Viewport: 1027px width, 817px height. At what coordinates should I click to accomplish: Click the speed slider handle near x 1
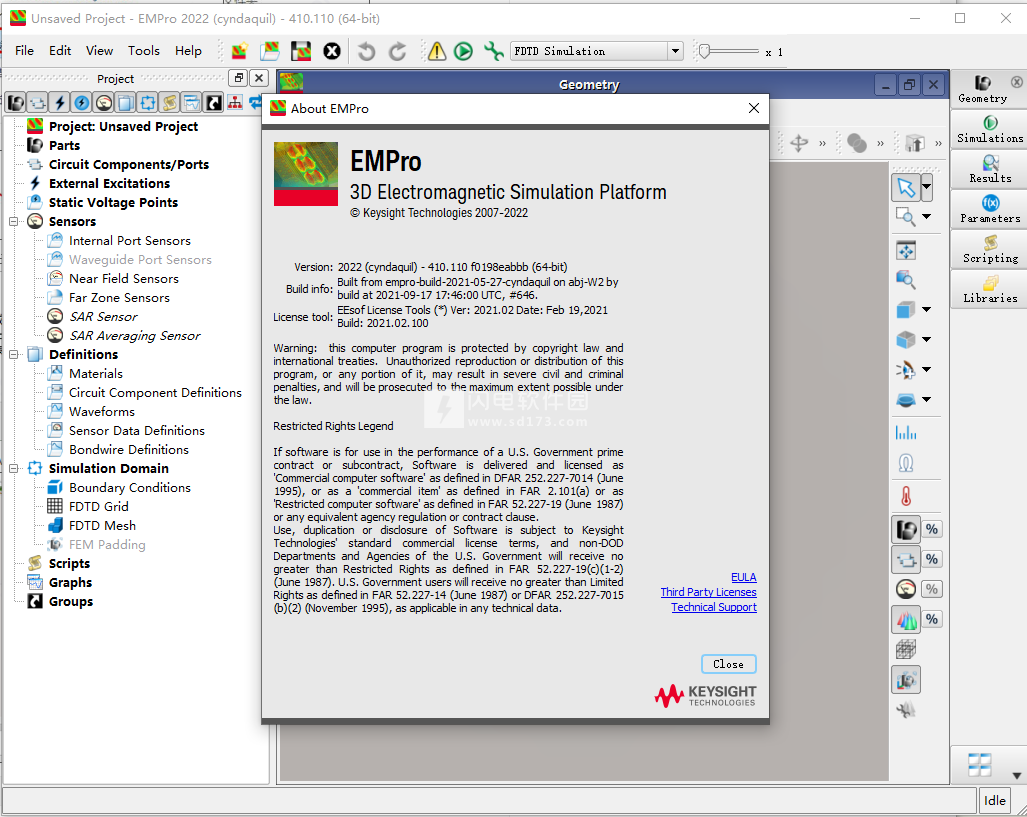tap(704, 51)
